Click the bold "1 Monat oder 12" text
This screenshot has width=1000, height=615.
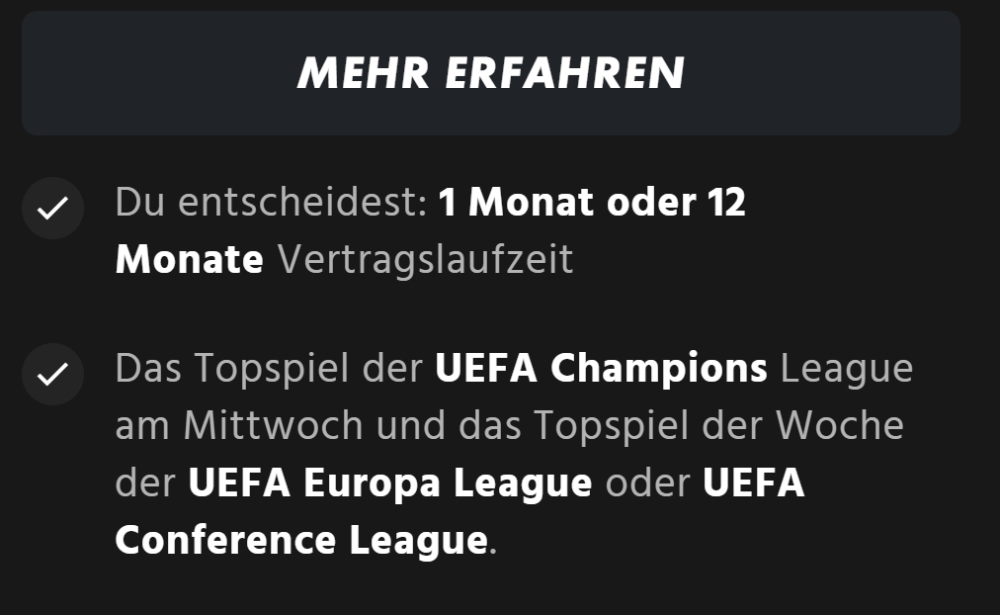592,203
